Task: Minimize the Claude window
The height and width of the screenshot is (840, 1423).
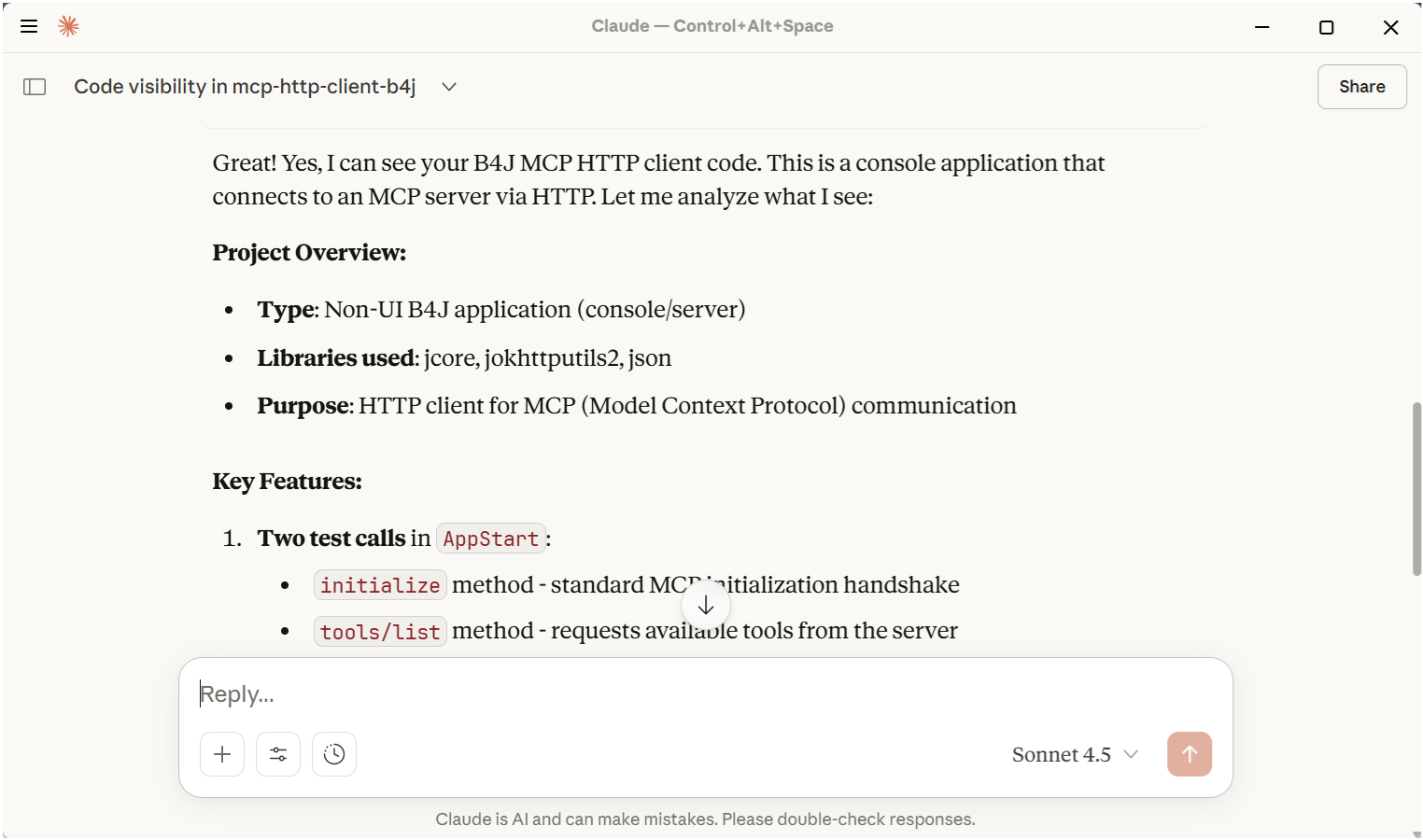Action: [x=1262, y=27]
